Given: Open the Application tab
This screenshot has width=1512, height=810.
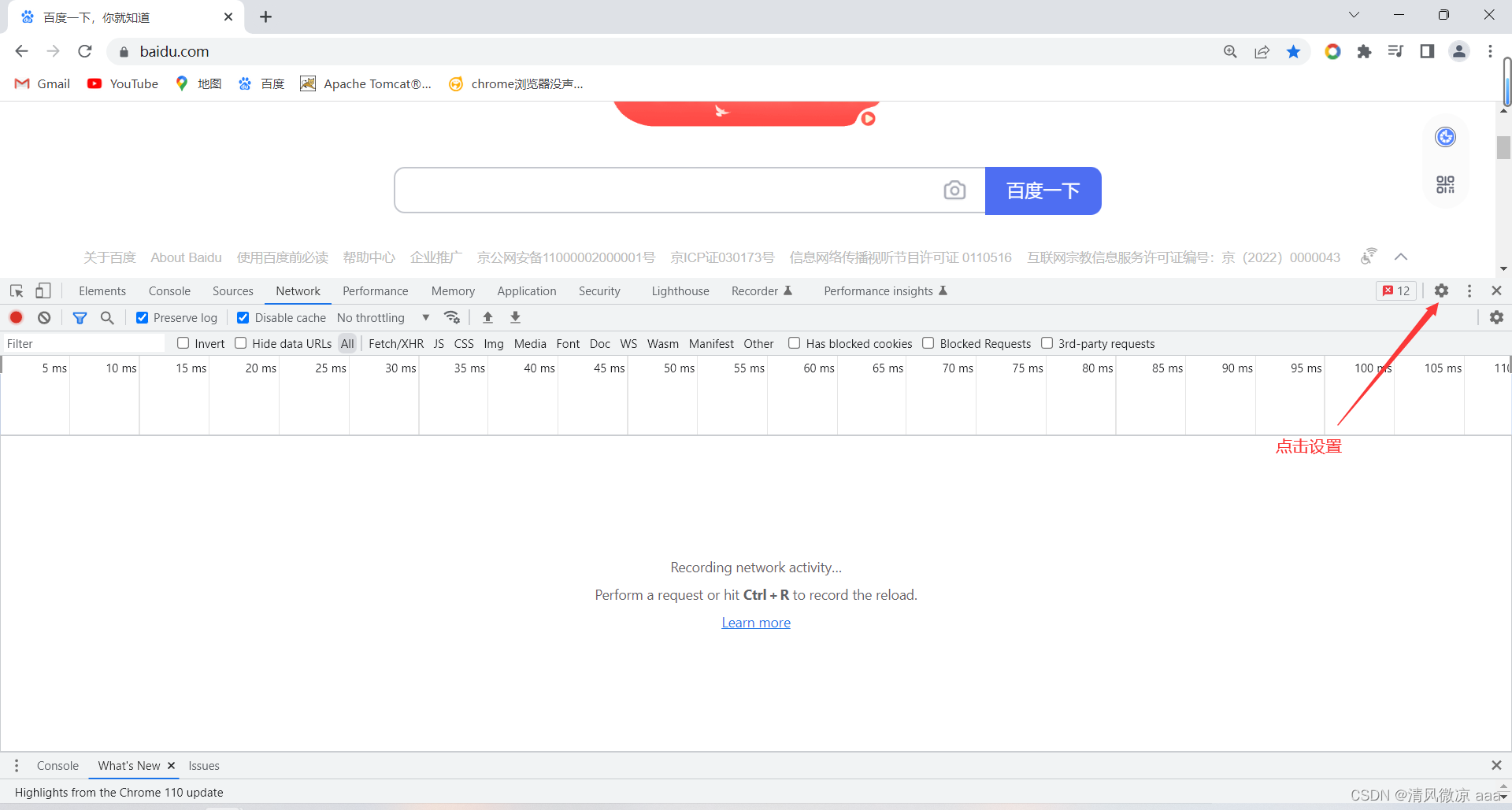Looking at the screenshot, I should pos(527,290).
